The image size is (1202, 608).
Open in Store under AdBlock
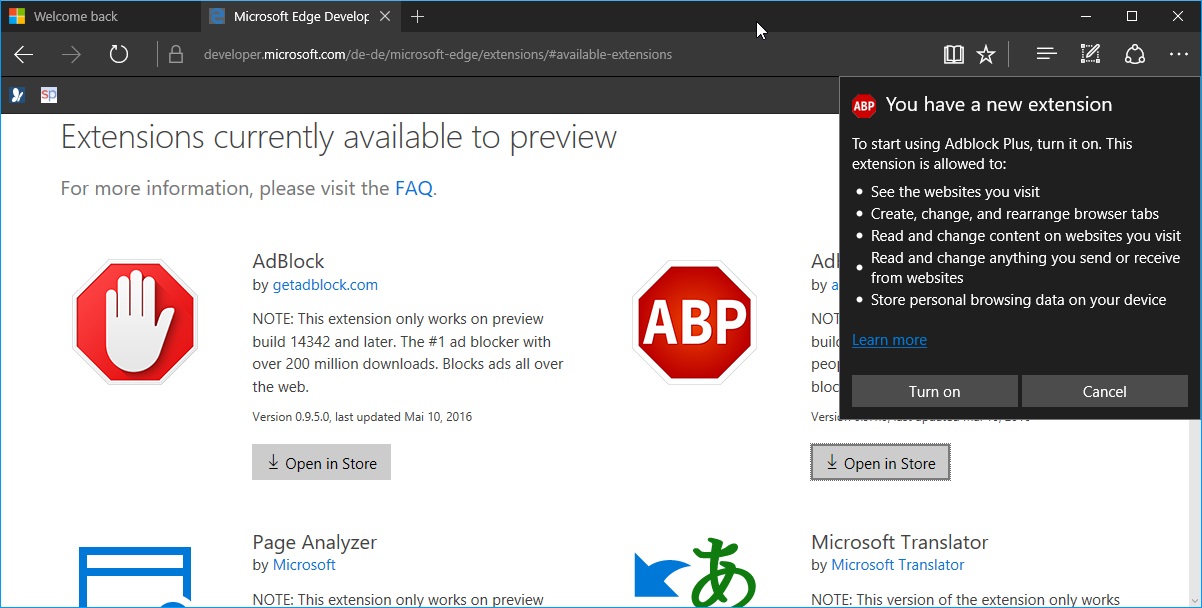point(321,463)
